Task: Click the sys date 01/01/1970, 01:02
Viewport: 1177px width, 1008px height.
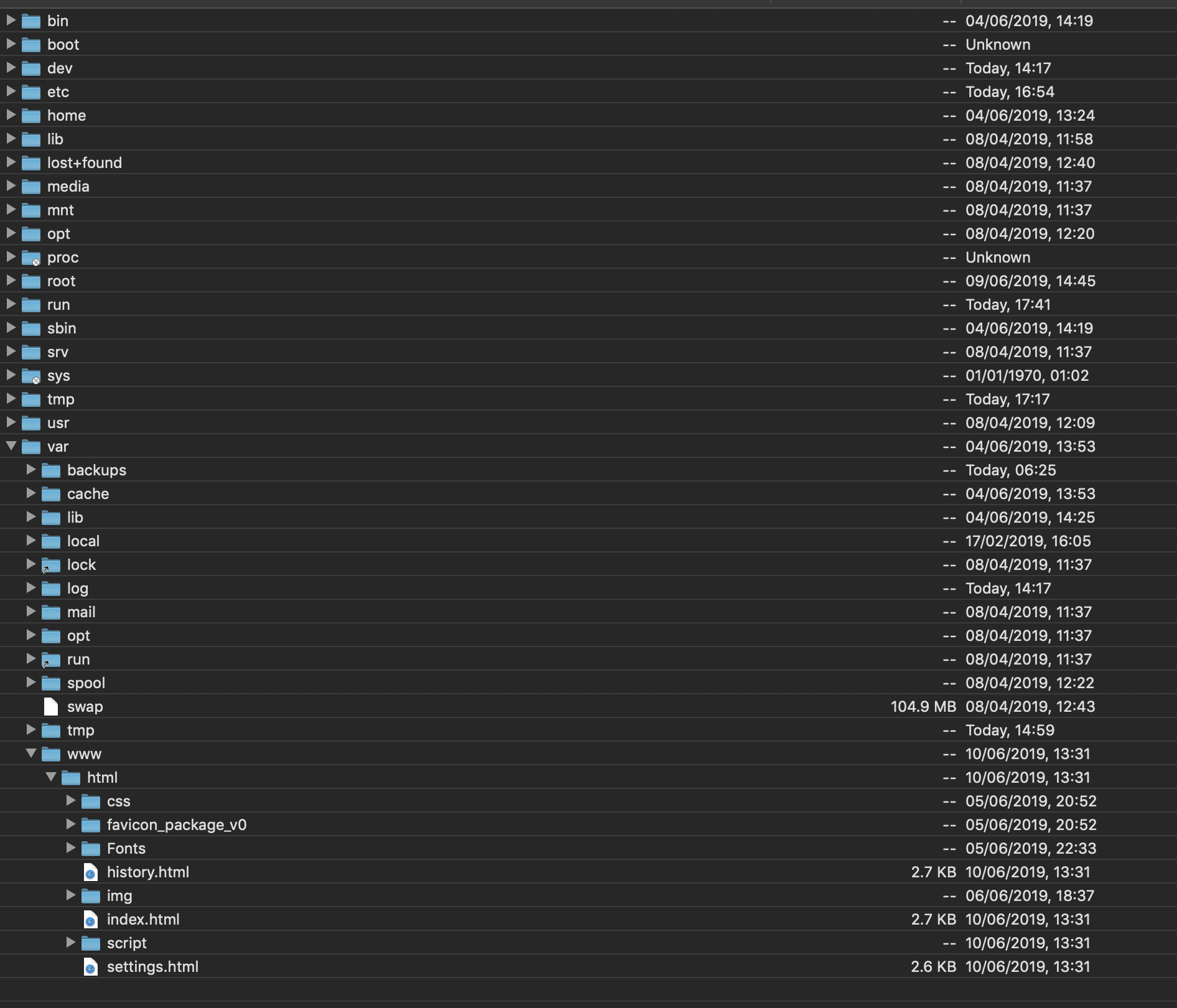Action: [1027, 376]
